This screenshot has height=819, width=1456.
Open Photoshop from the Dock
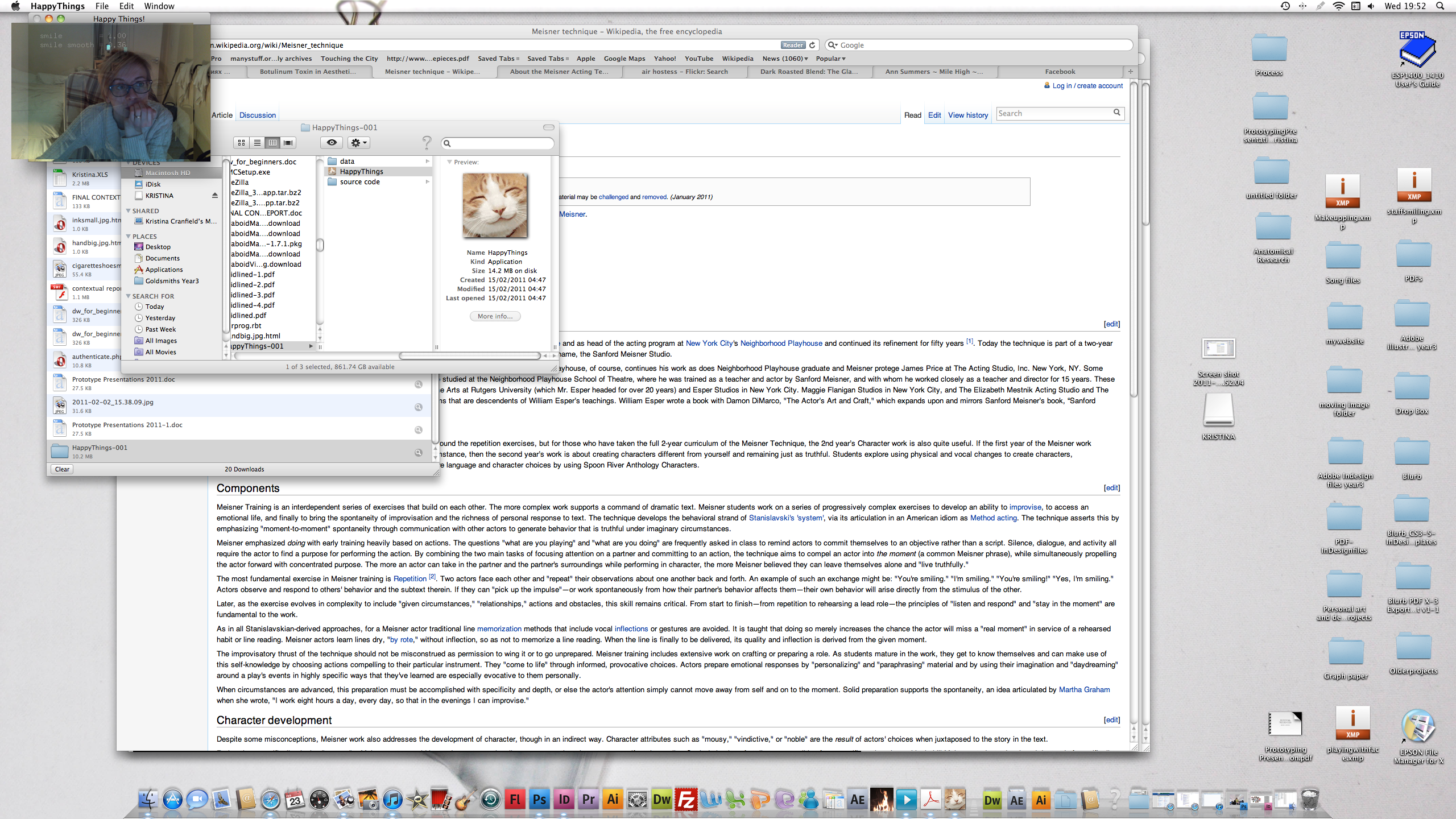(x=539, y=800)
